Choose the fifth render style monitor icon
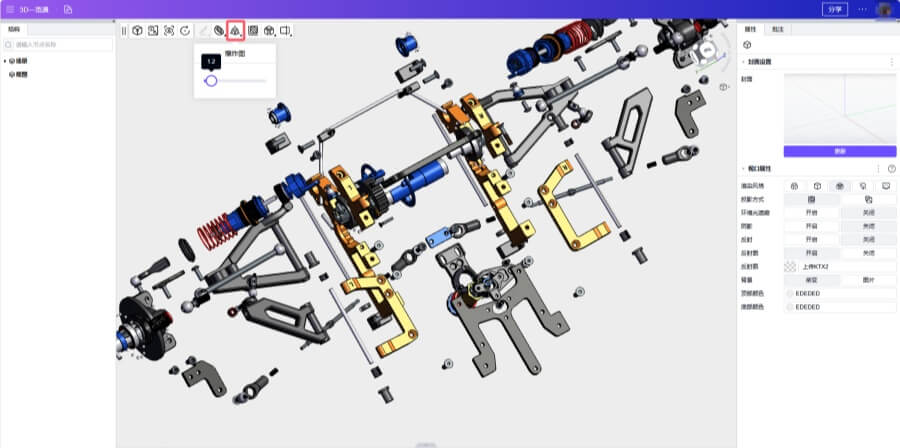This screenshot has height=448, width=900. pyautogui.click(x=886, y=186)
